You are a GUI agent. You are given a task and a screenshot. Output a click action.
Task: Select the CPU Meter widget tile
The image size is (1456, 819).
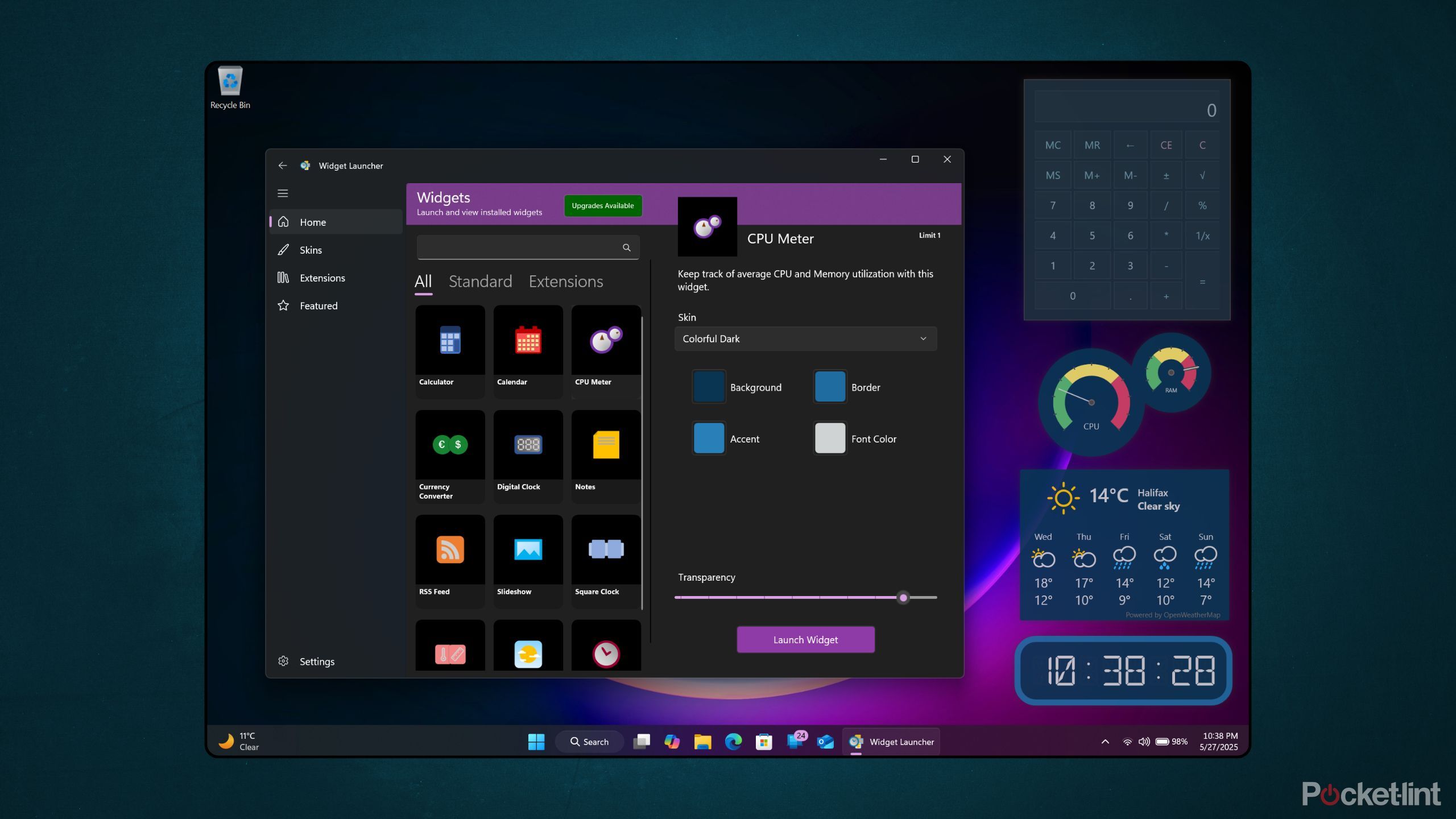tap(606, 351)
